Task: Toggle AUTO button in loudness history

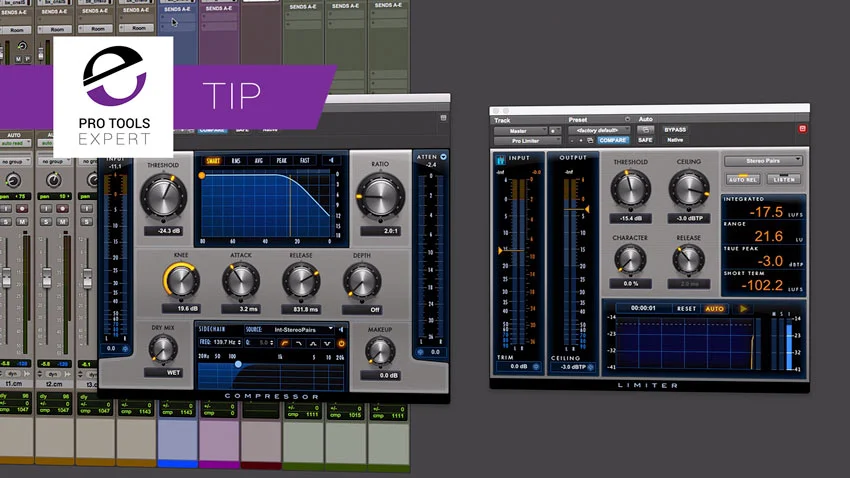Action: point(714,308)
